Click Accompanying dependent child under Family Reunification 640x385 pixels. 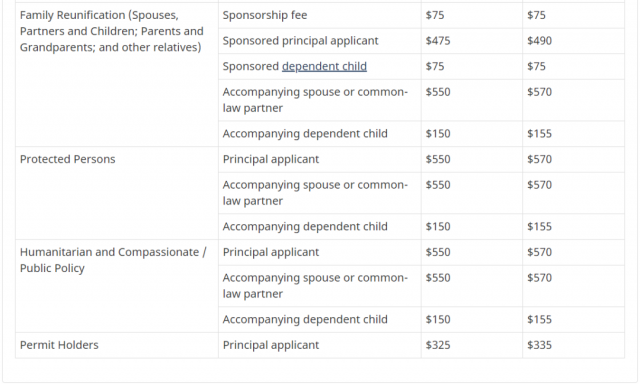[x=305, y=134]
